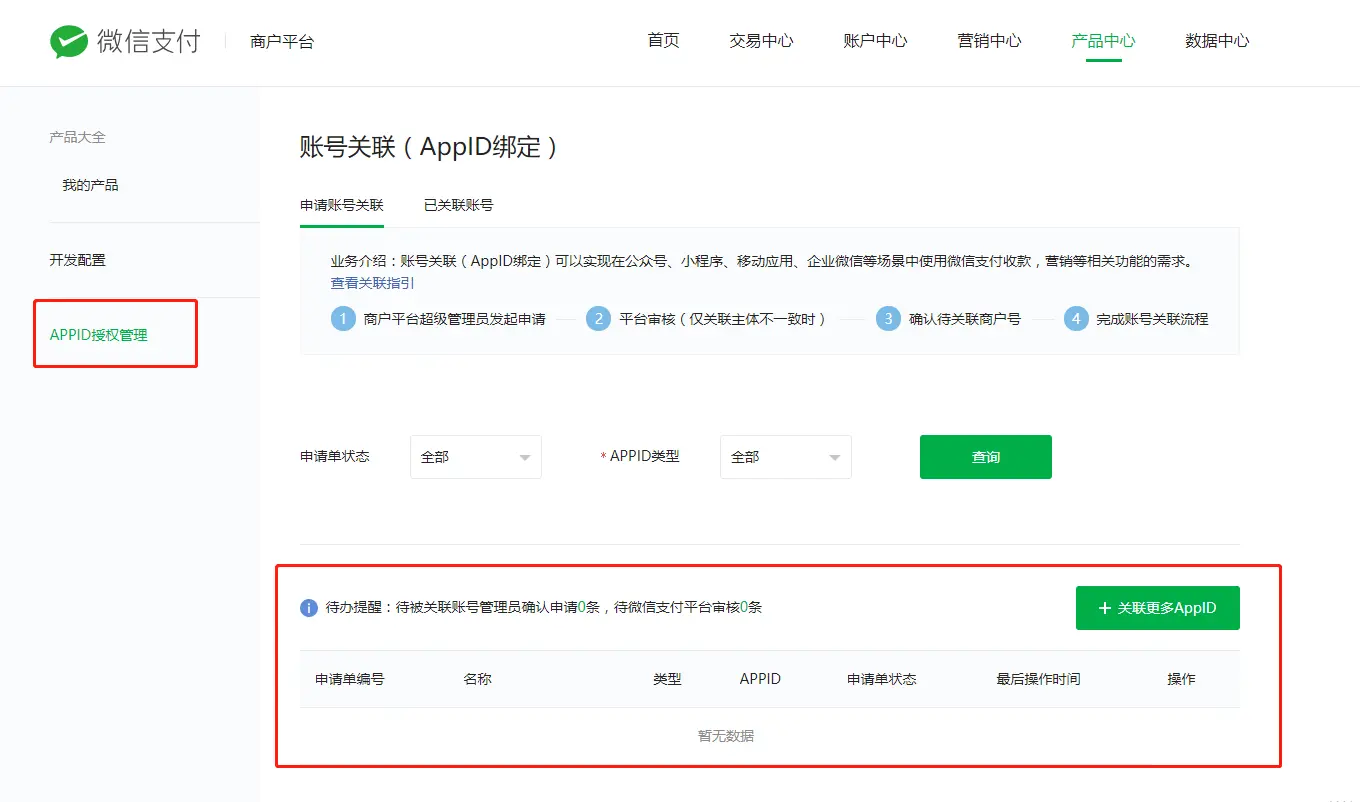Click the step text 商户平台超级管理员发起申请
1360x802 pixels.
pos(455,319)
